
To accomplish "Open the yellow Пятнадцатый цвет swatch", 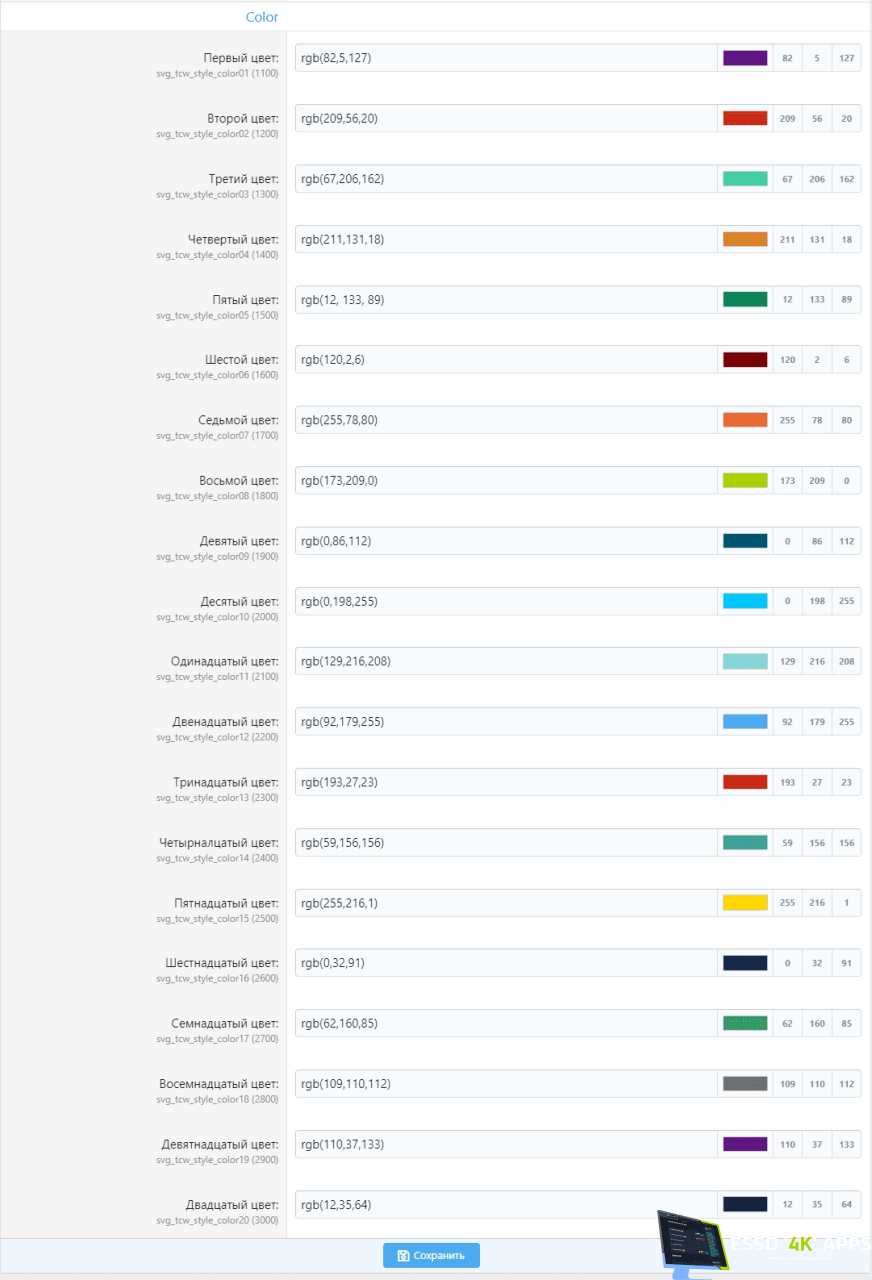I will coord(745,903).
